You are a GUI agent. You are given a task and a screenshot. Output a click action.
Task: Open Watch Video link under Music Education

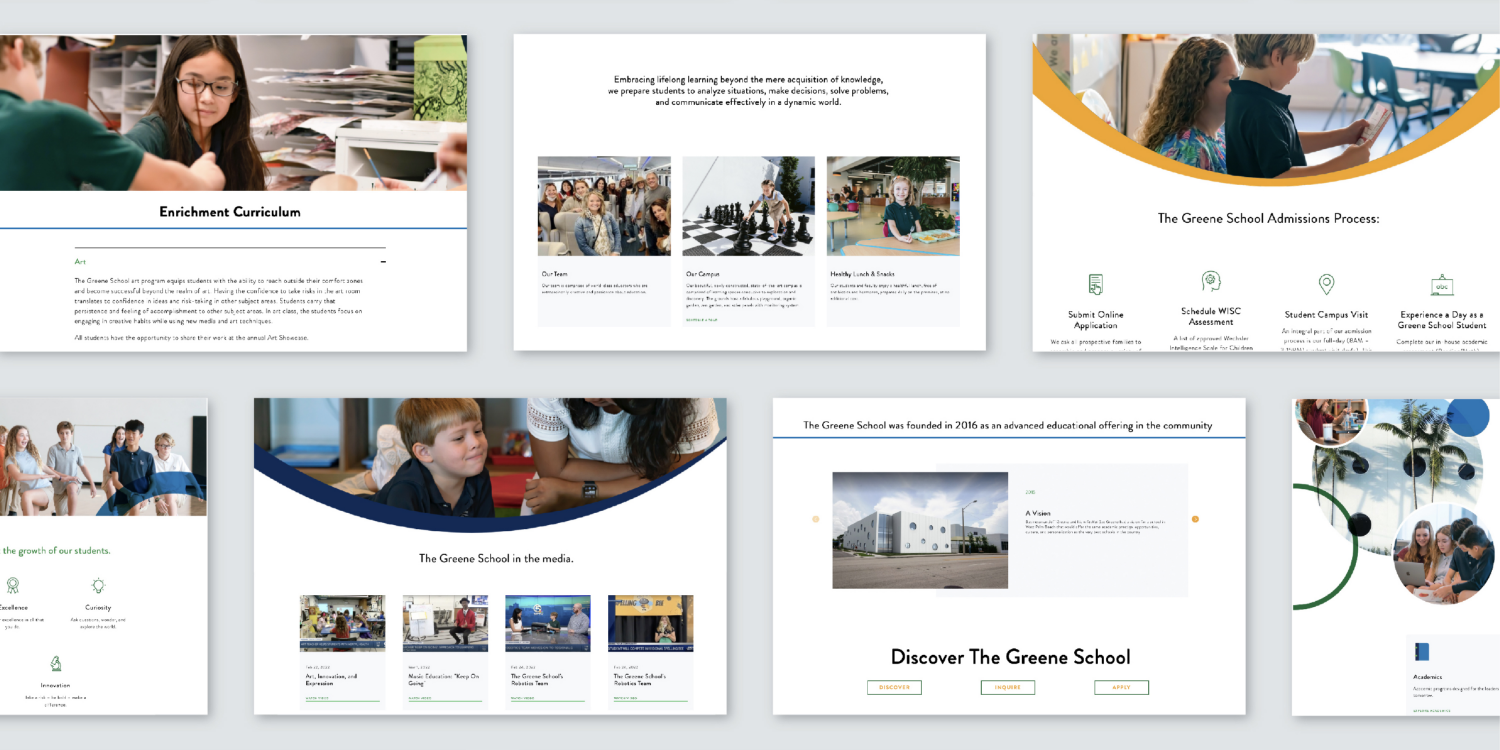click(x=420, y=698)
